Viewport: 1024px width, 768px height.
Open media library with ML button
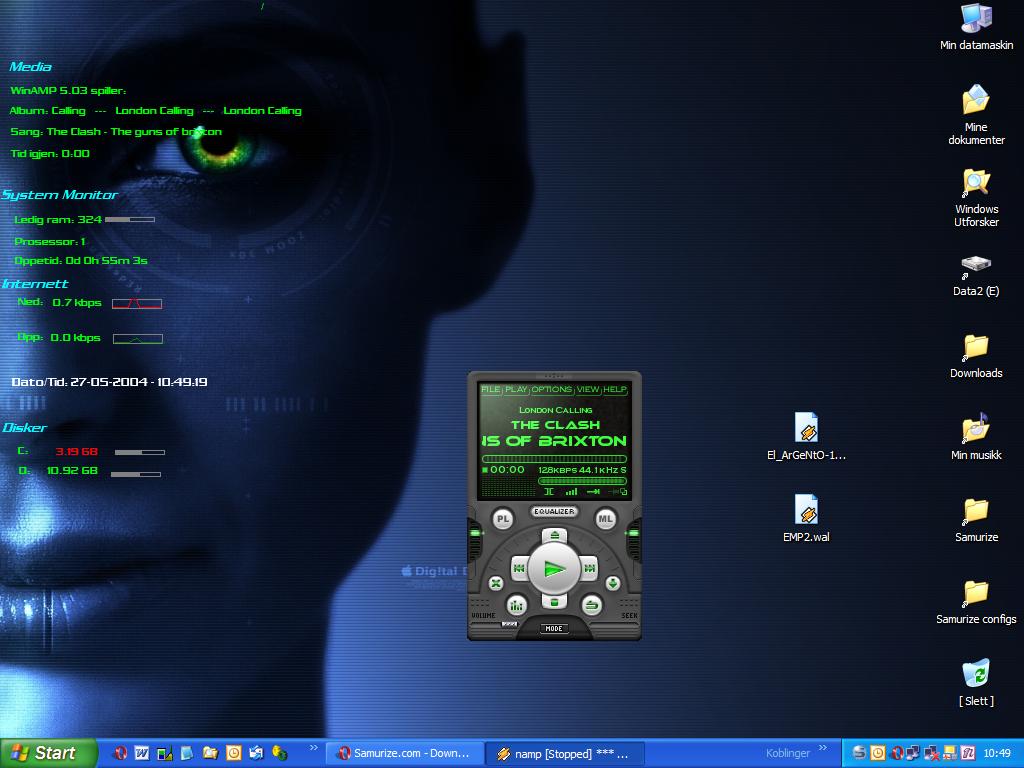coord(605,520)
